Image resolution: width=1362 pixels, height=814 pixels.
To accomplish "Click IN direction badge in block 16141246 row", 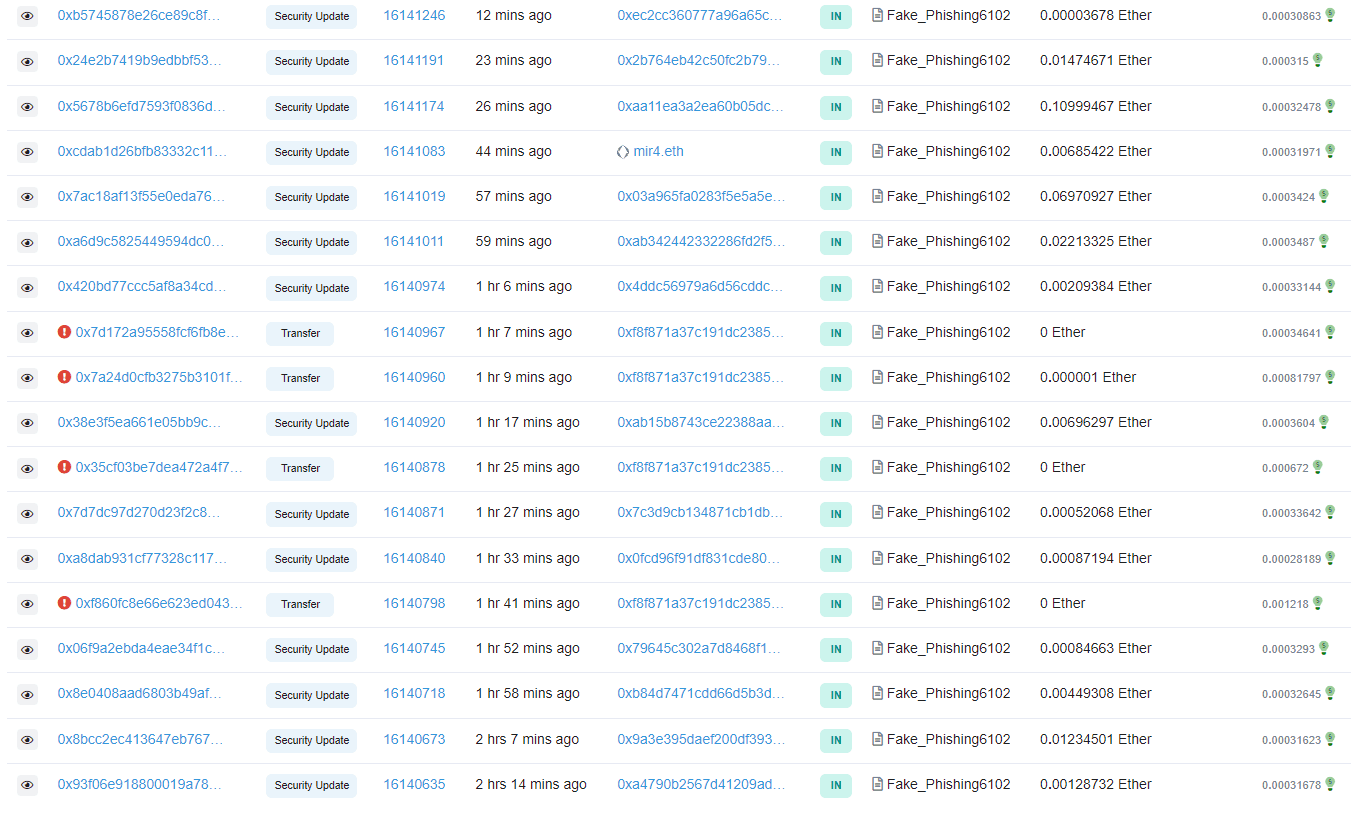I will click(x=836, y=16).
